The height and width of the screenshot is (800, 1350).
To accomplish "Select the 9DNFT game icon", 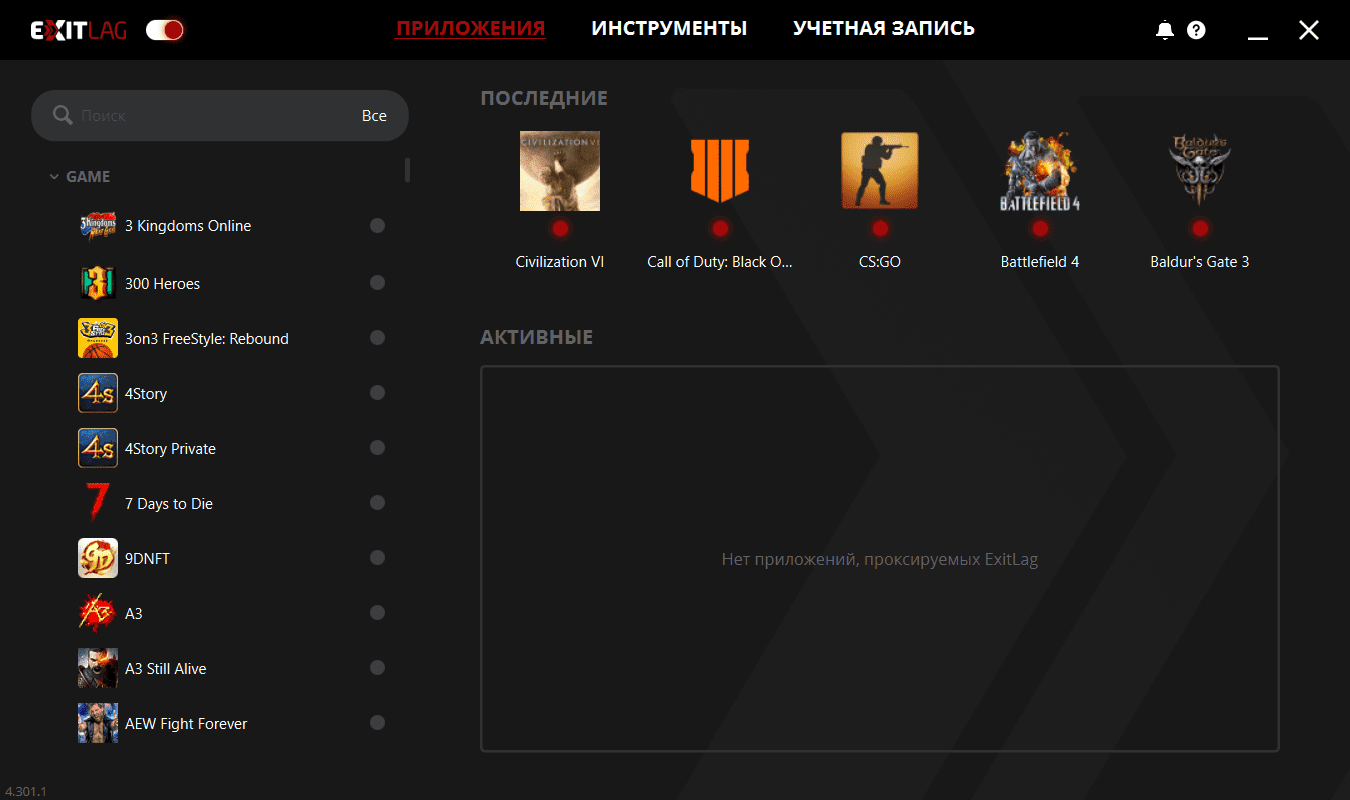I will 98,558.
